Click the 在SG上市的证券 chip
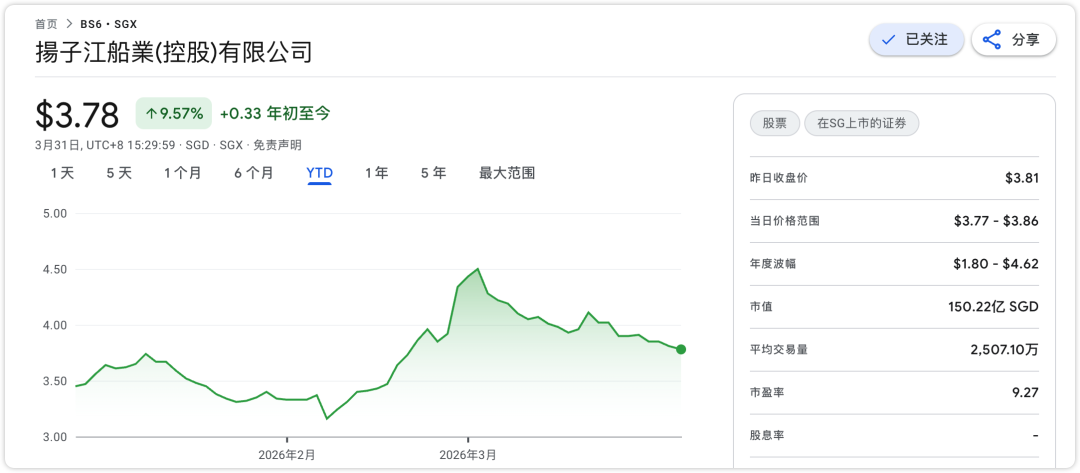Screen dimensions: 1080x473 coord(861,124)
